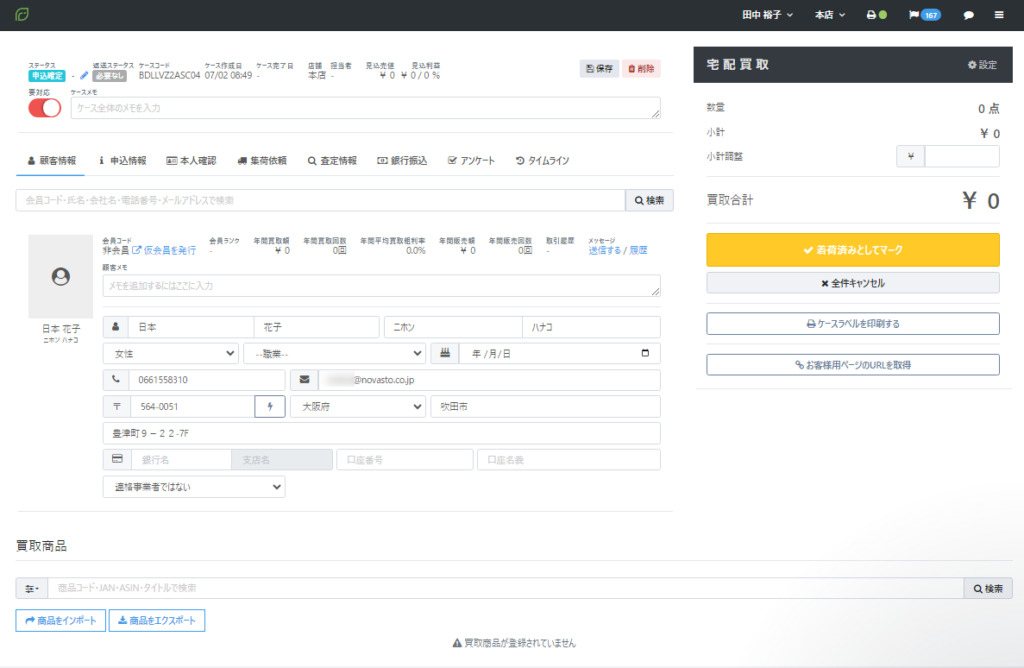Open the 職業 occupation dropdown
Image resolution: width=1024 pixels, height=668 pixels.
click(x=334, y=353)
